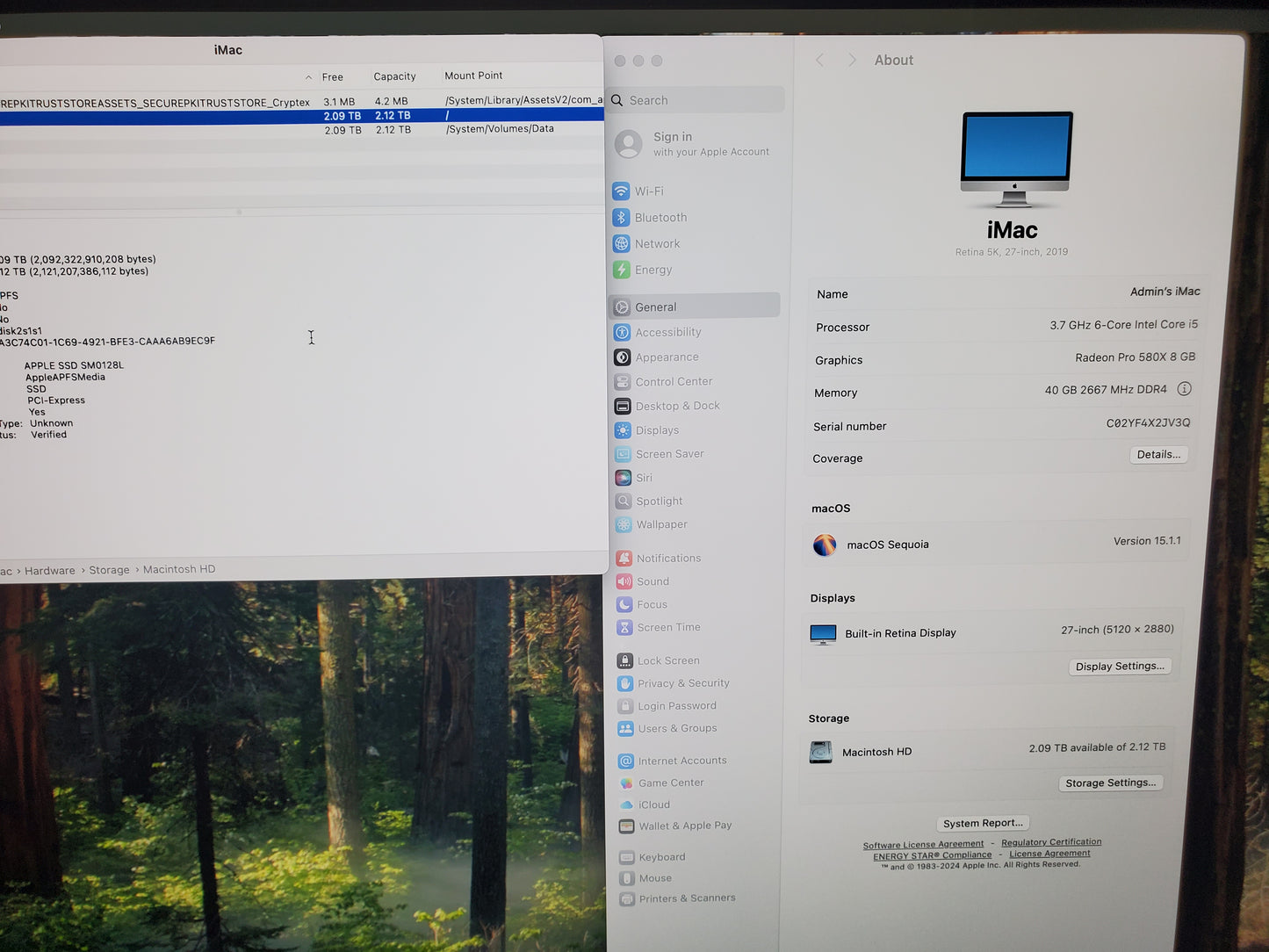Open Wi-Fi settings icon in sidebar
This screenshot has width=1269, height=952.
pos(621,191)
